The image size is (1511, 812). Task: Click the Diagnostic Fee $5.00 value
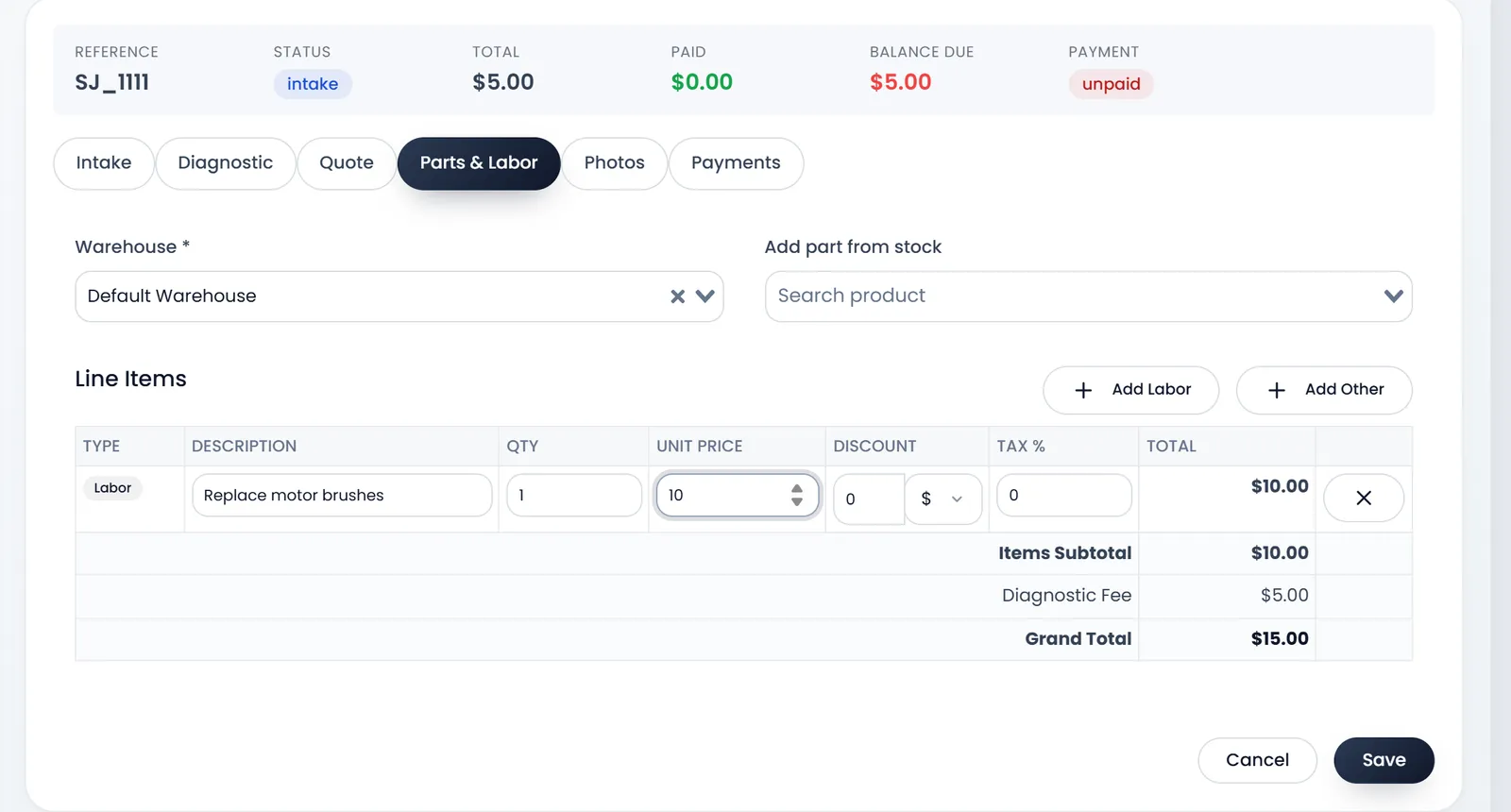coord(1284,596)
